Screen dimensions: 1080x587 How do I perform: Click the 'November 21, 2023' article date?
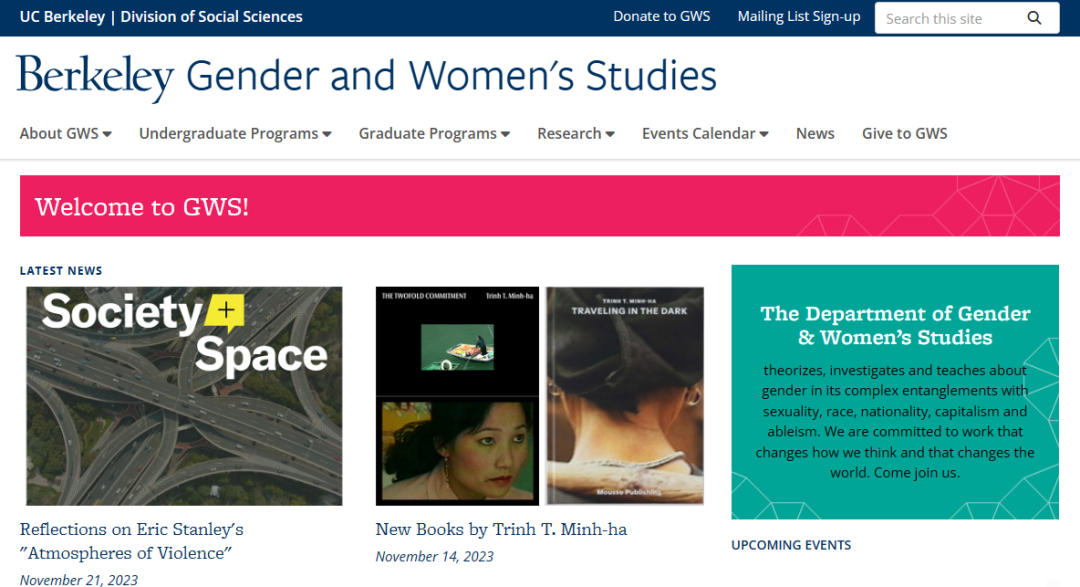pyautogui.click(x=79, y=580)
